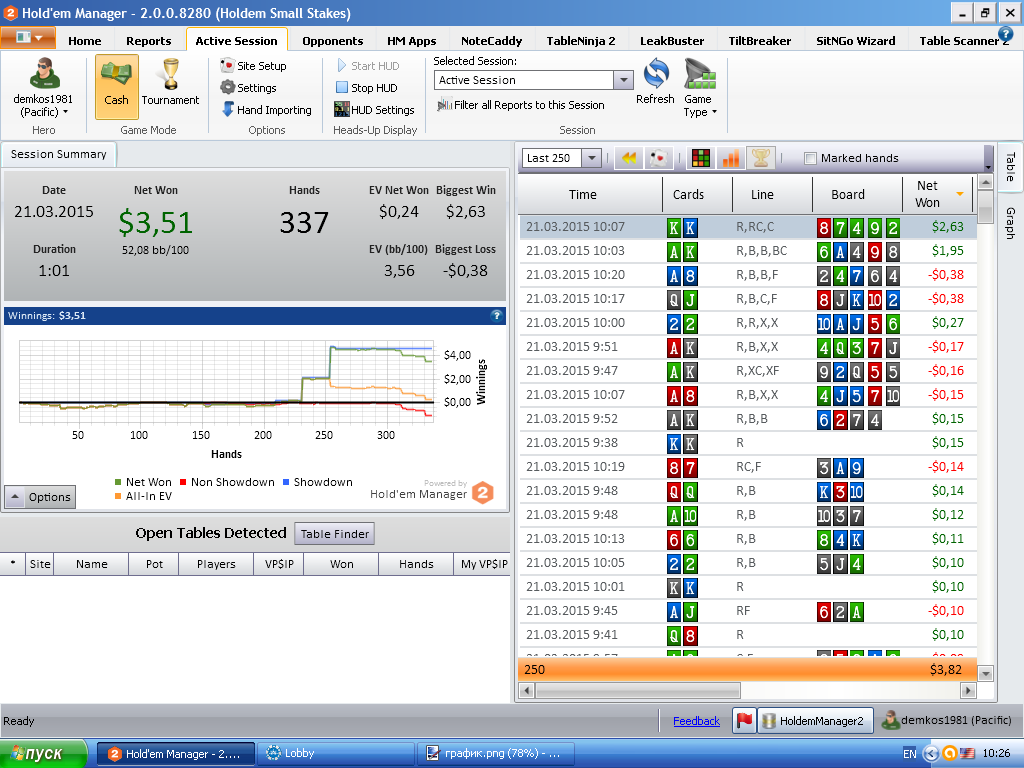The width and height of the screenshot is (1024, 768).
Task: Select the 10:03 hand winning $1,95
Action: coord(748,251)
